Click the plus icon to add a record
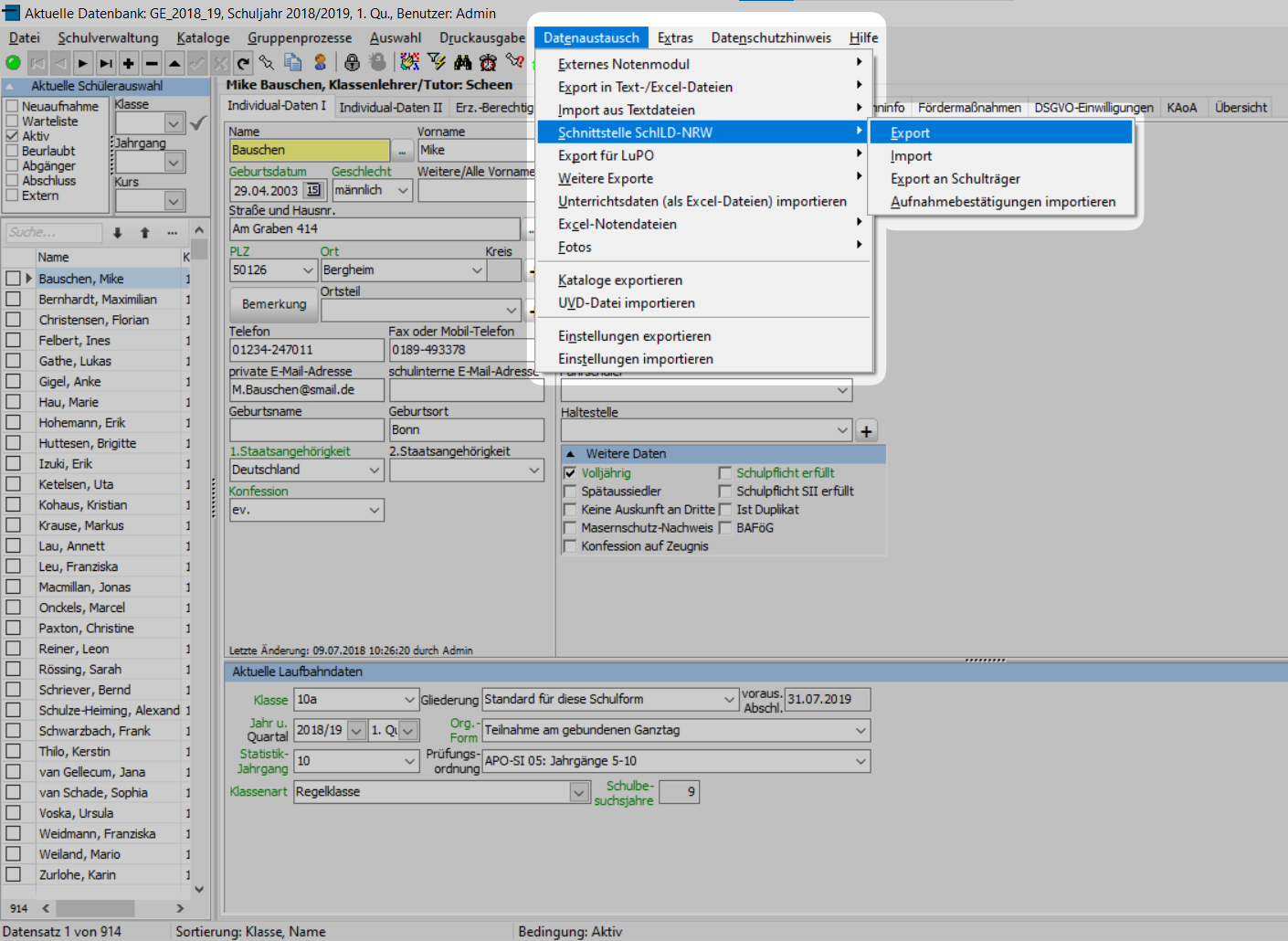Viewport: 1288px width, 941px height. pyautogui.click(x=128, y=62)
